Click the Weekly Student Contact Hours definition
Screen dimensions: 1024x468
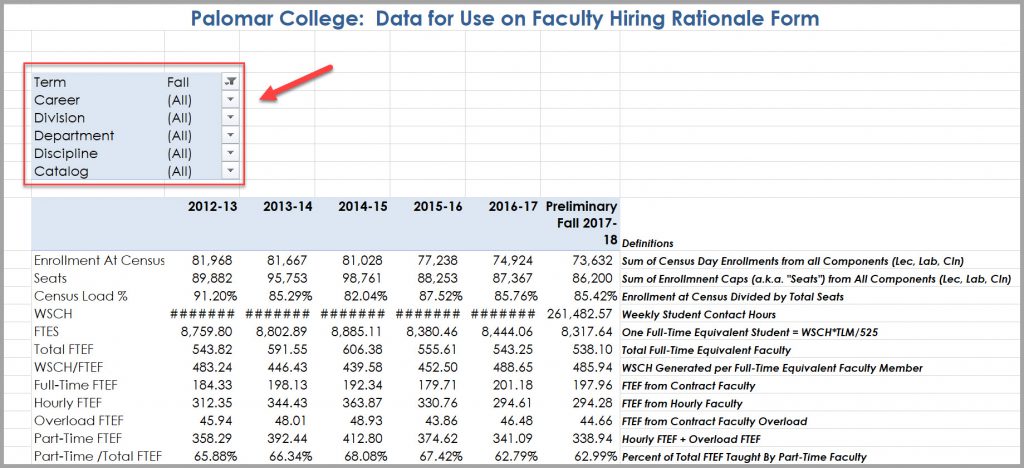(x=699, y=315)
